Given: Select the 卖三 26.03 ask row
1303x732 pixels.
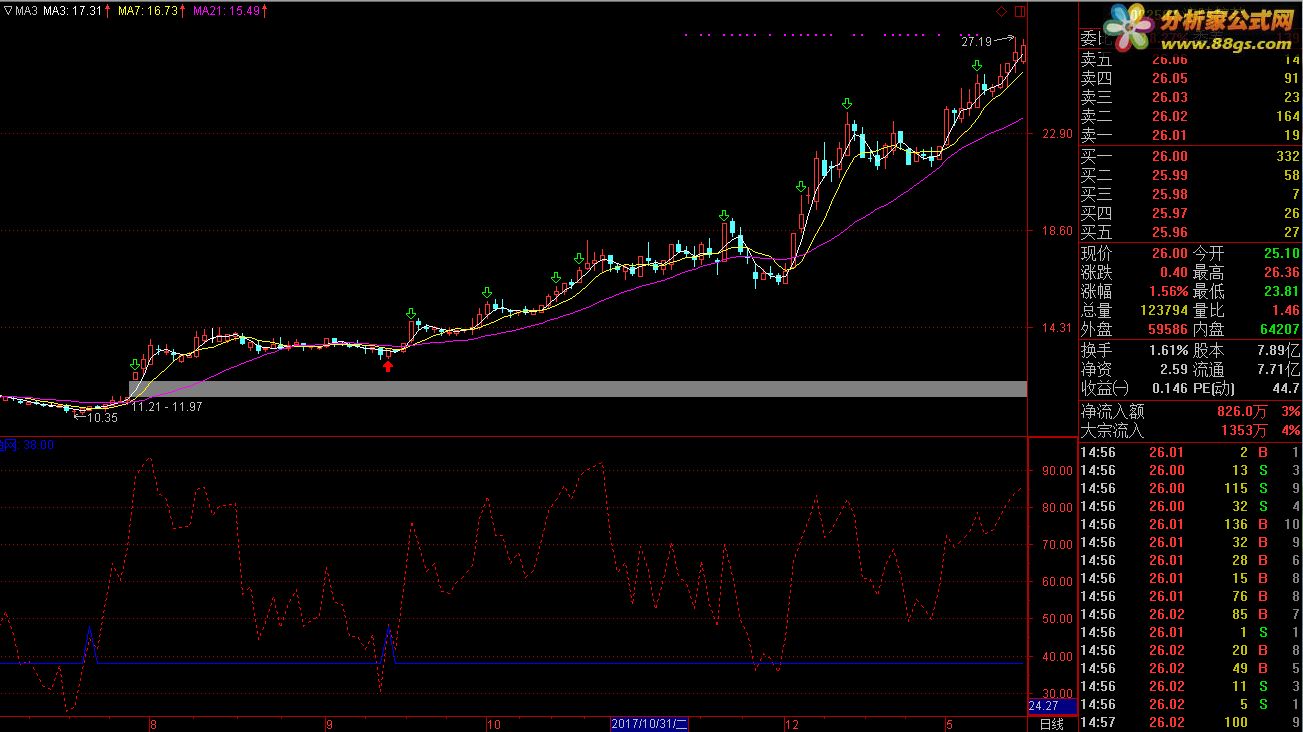Looking at the screenshot, I should tap(1190, 97).
